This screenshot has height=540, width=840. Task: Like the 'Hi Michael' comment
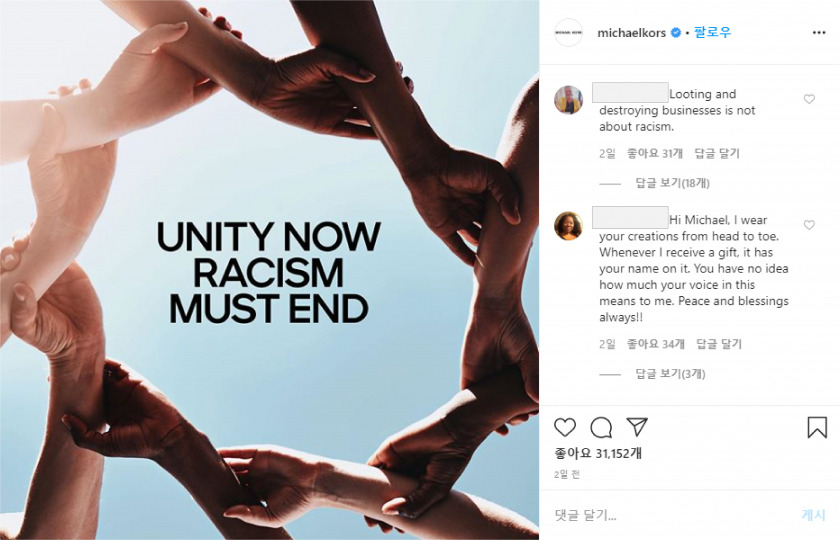809,225
